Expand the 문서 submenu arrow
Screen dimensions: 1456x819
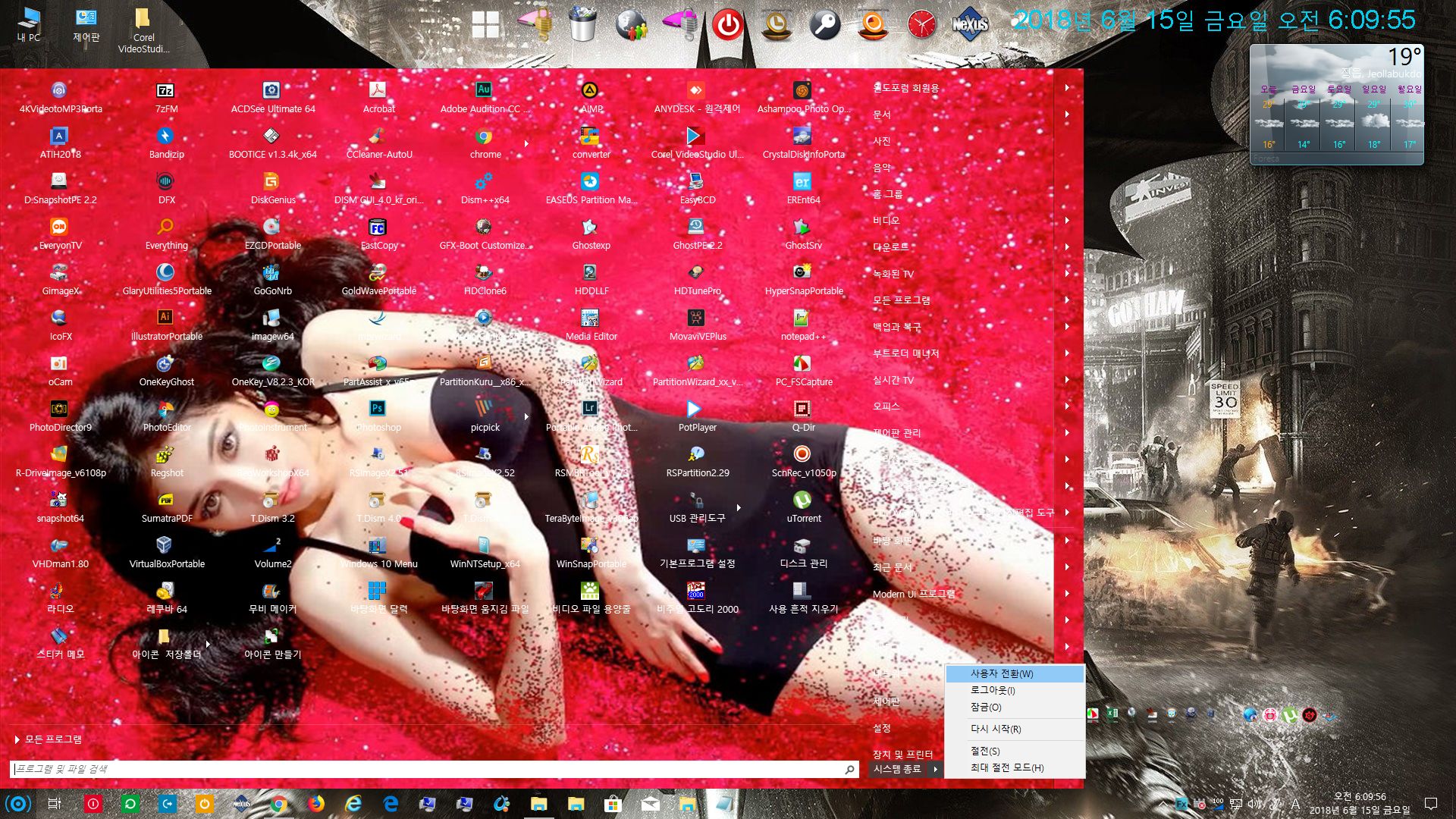coord(1067,115)
